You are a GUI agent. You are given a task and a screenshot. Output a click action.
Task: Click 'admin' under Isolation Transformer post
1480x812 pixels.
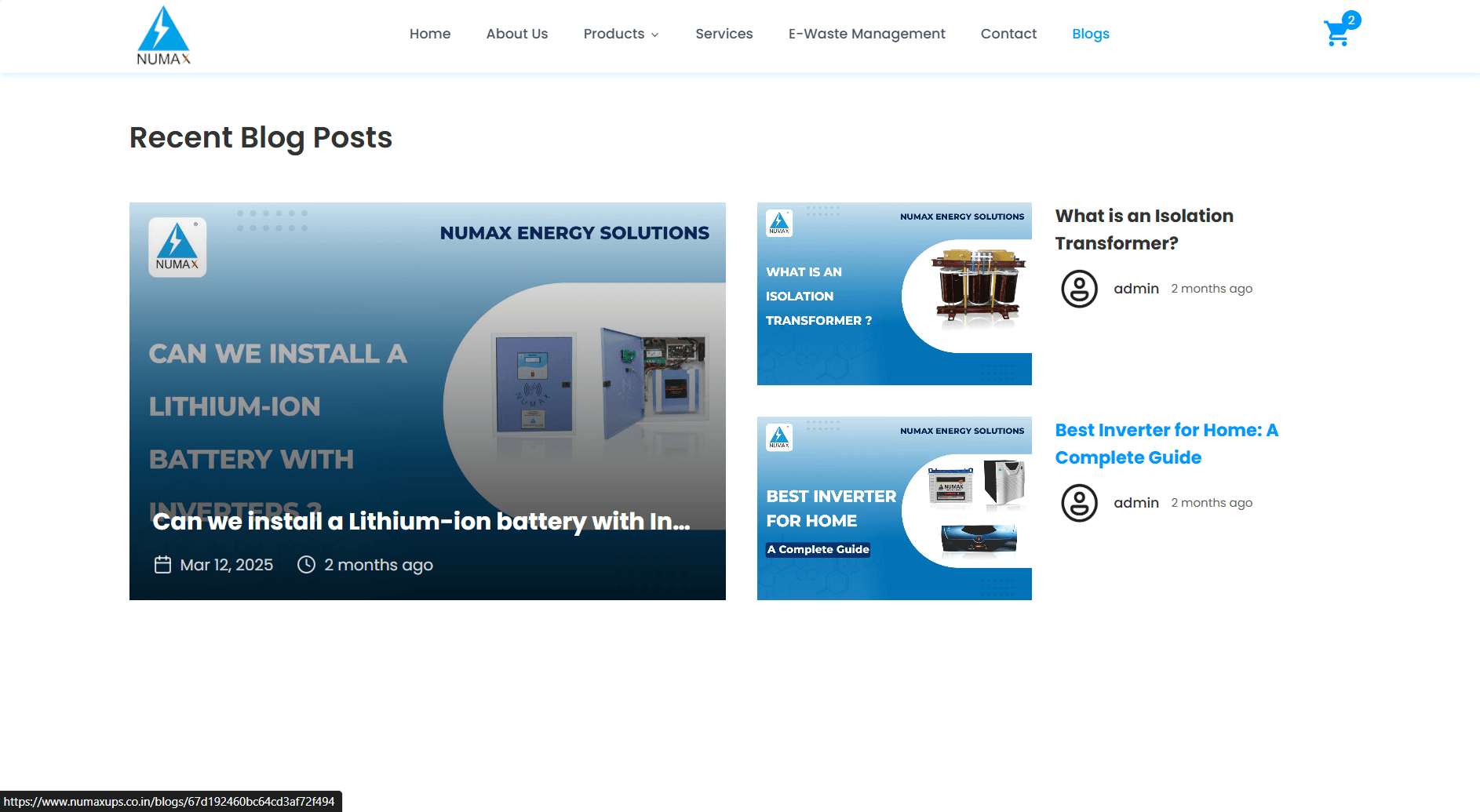[1136, 289]
